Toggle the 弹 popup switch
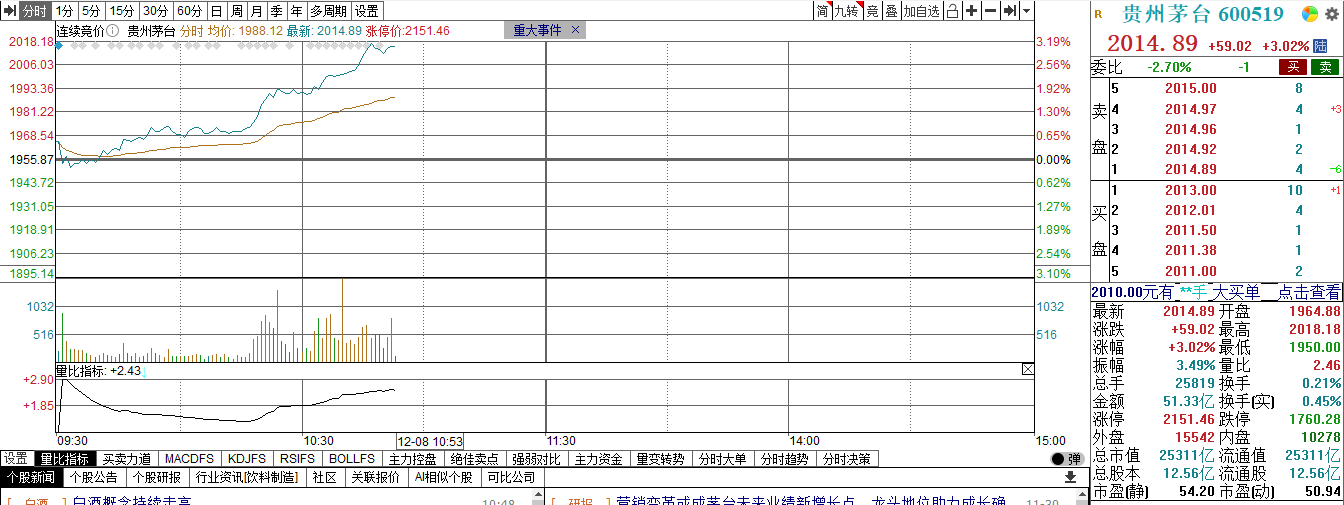This screenshot has height=505, width=1344. [x=1066, y=459]
